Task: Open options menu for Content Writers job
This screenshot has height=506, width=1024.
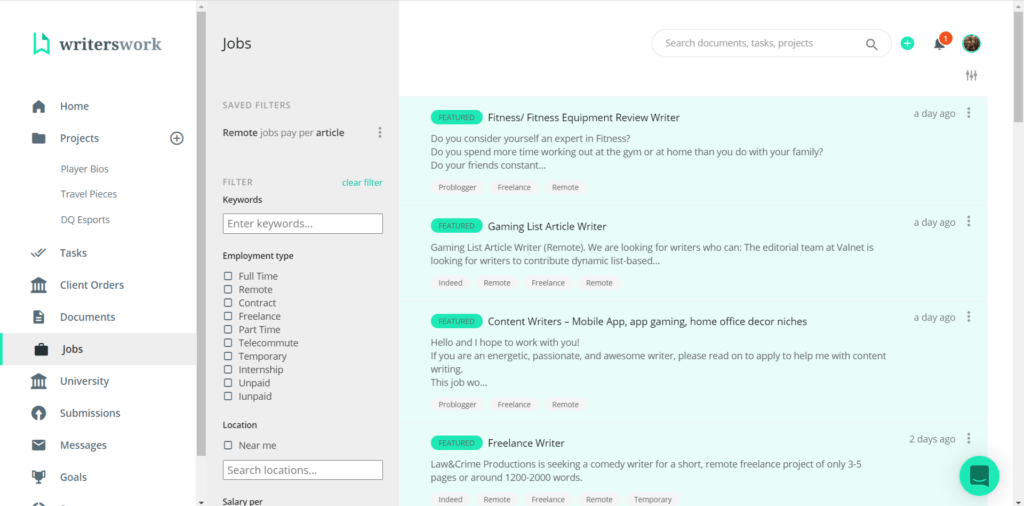Action: click(x=969, y=317)
